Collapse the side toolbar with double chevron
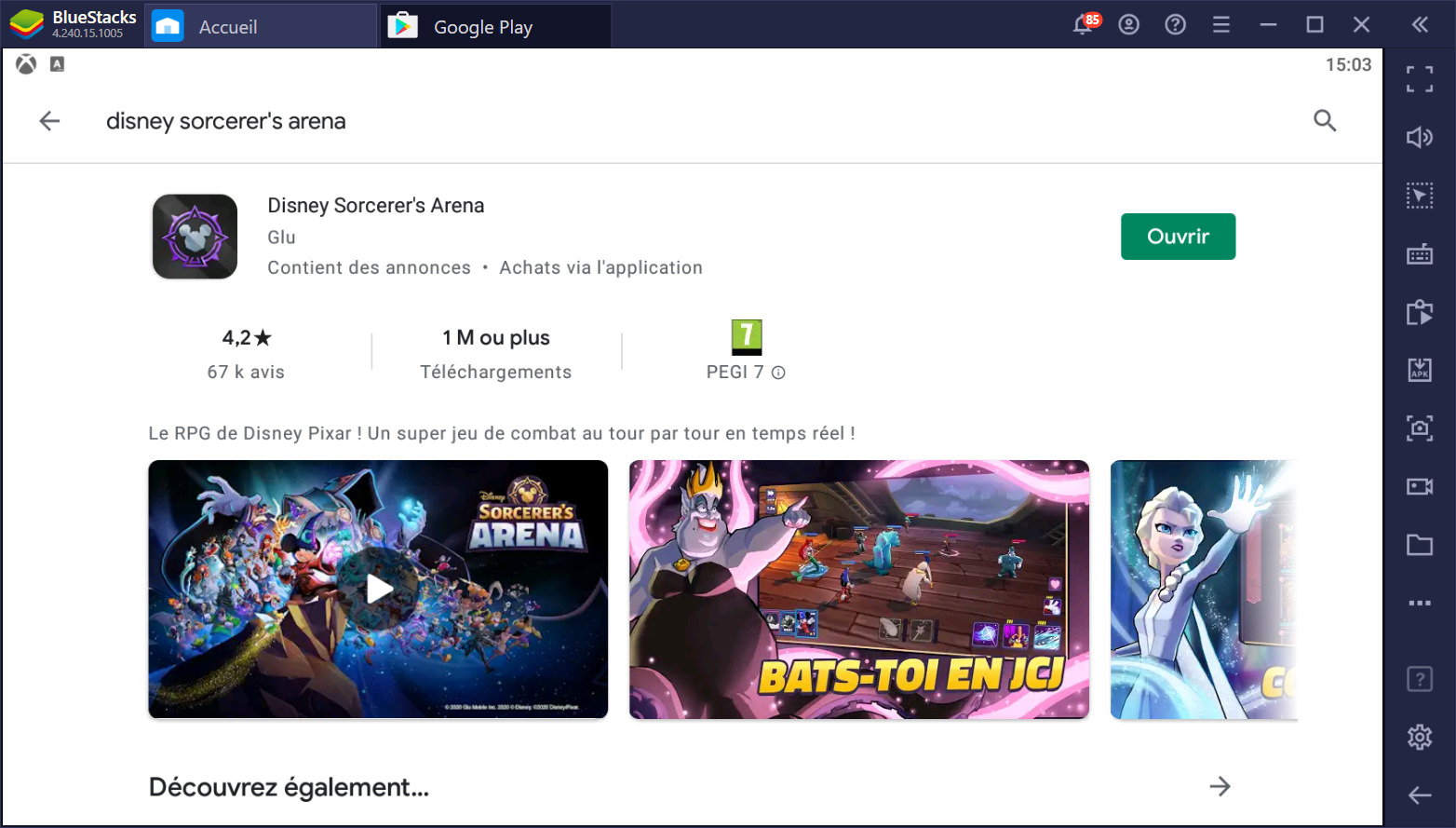The height and width of the screenshot is (828, 1456). coord(1420,25)
